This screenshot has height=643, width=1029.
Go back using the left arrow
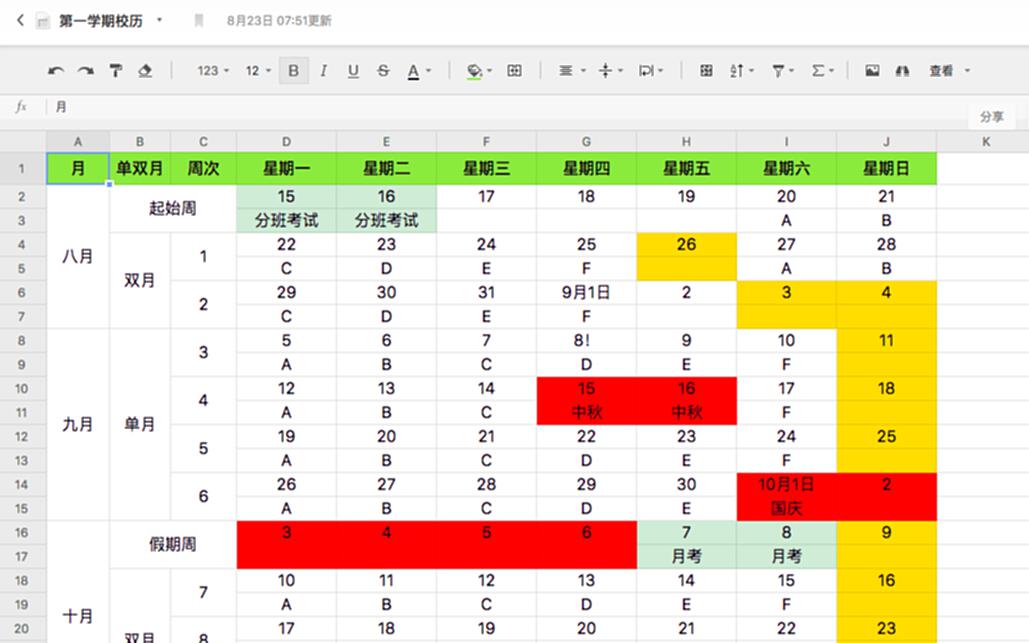pyautogui.click(x=20, y=20)
